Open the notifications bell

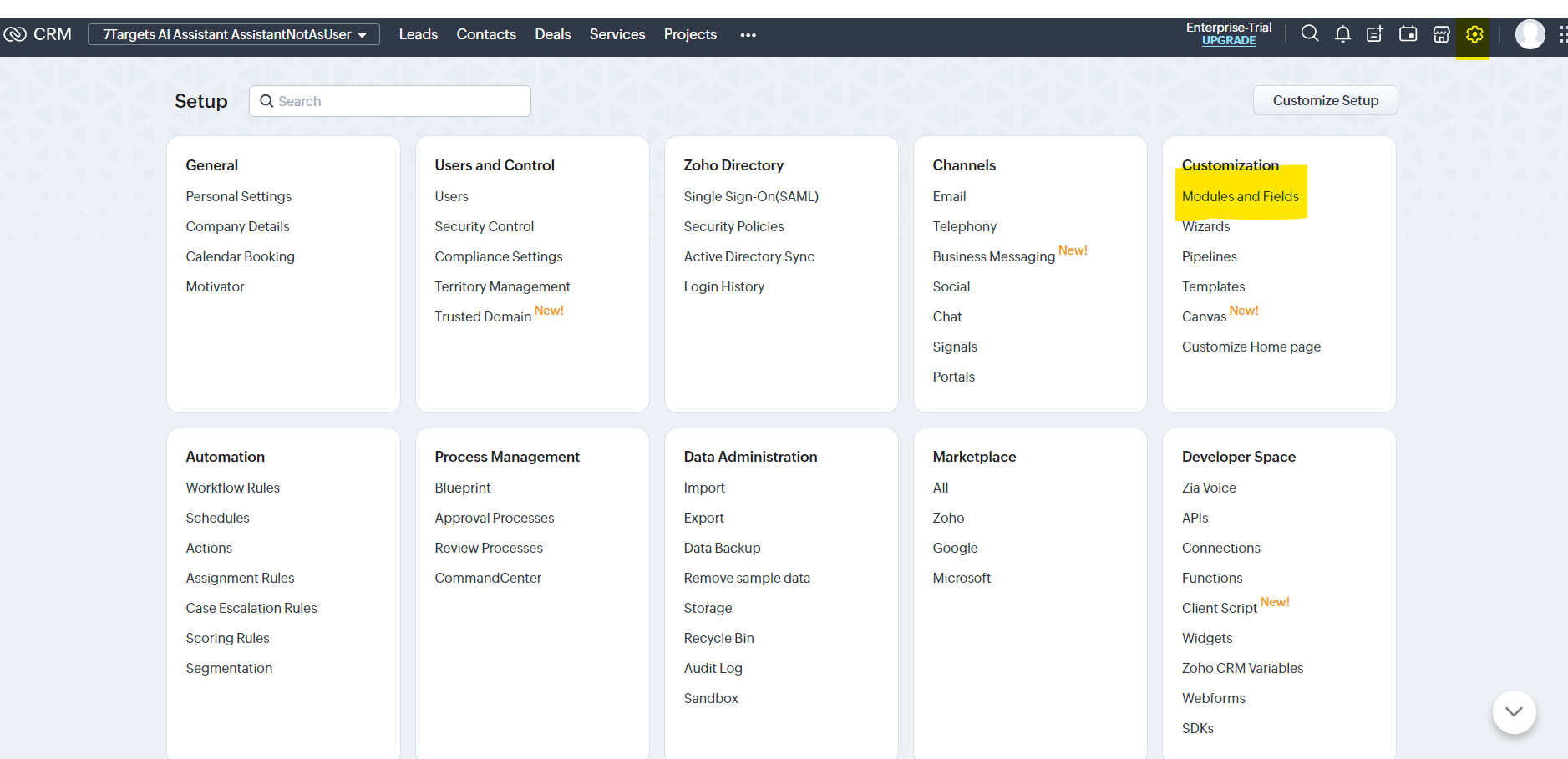coord(1342,34)
